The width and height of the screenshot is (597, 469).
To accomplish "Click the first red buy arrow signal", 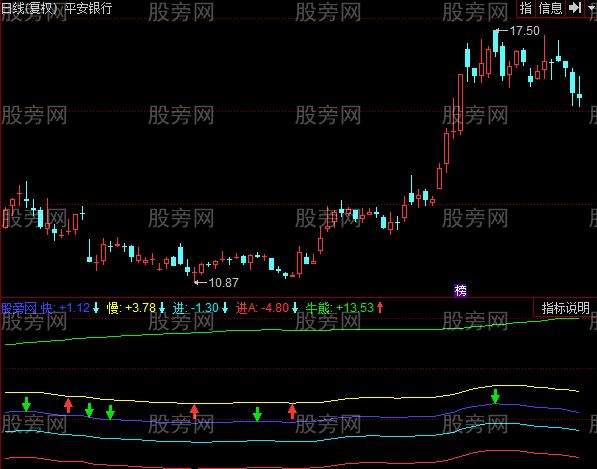I will point(68,406).
